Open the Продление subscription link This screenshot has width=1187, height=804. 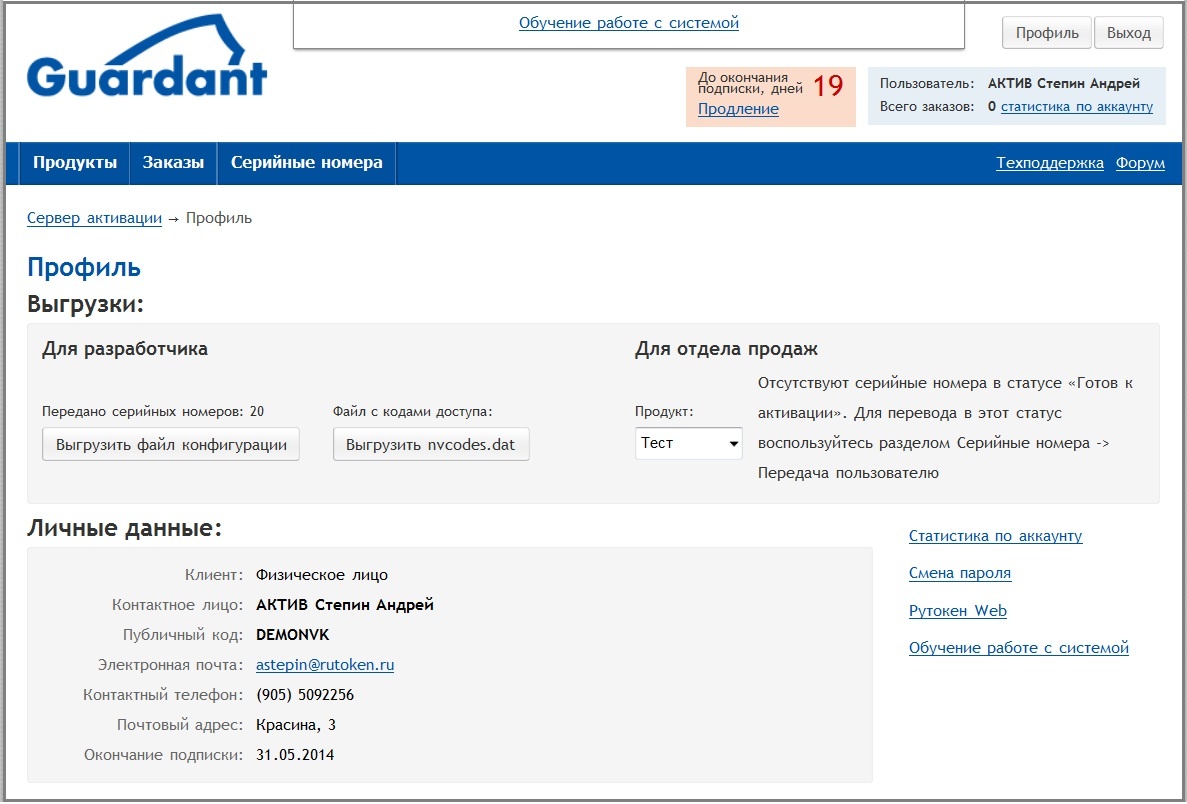click(738, 109)
